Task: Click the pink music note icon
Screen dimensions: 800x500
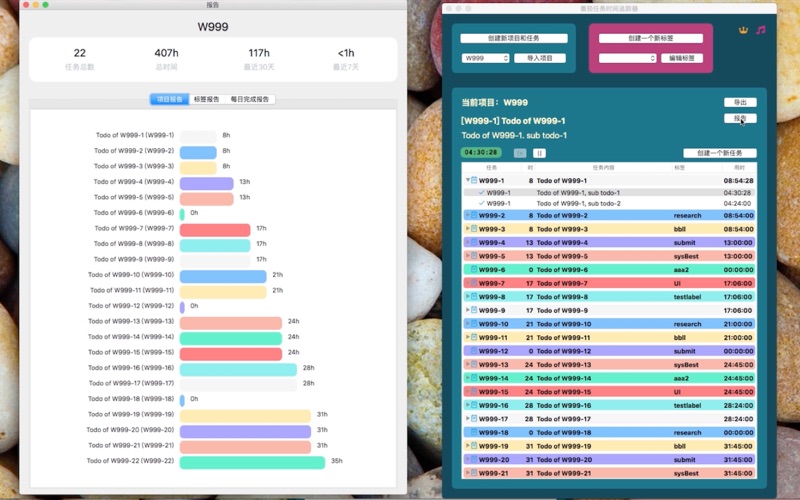Action: pos(761,30)
